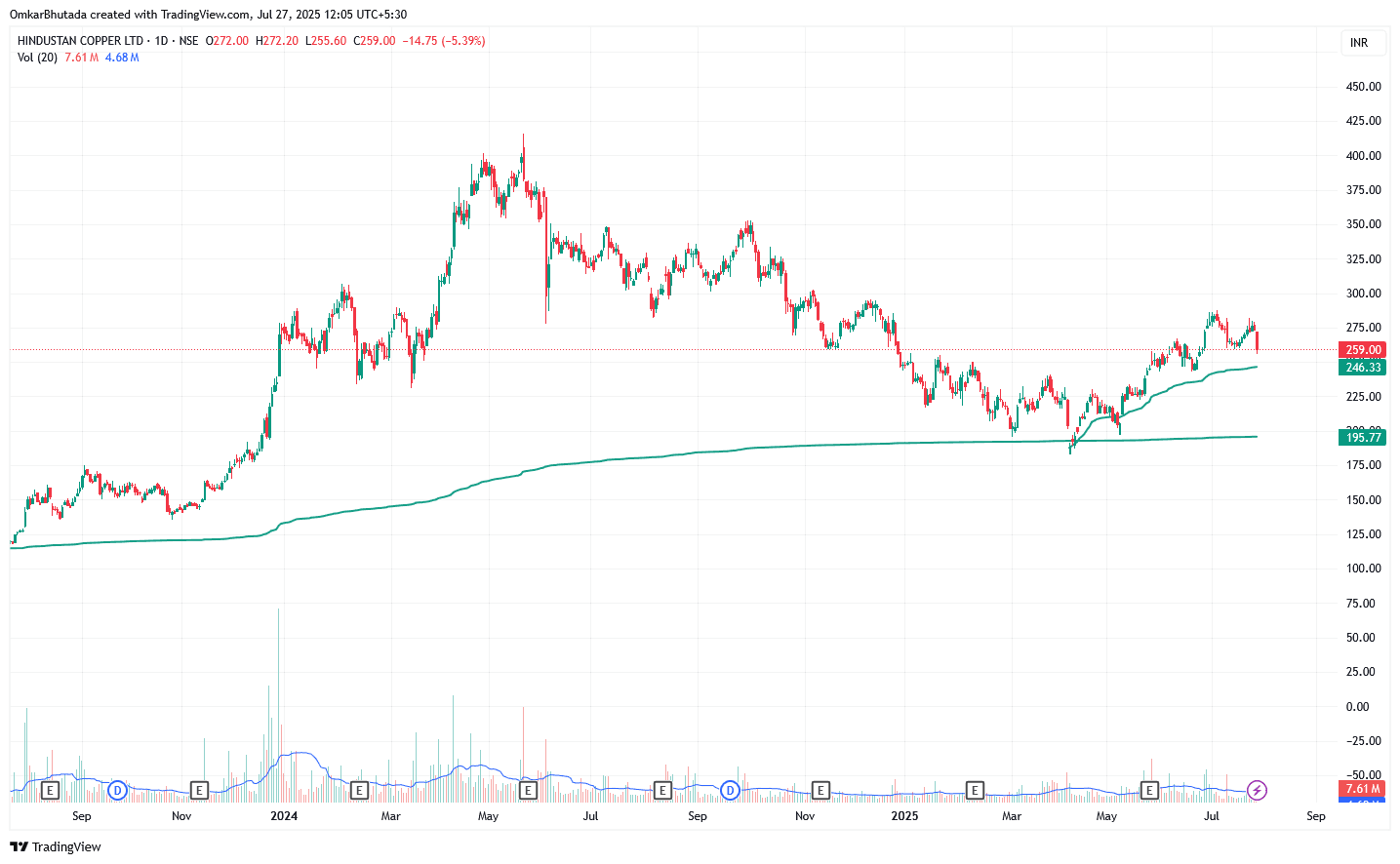Image resolution: width=1400 pixels, height=864 pixels.
Task: Click the 425.00 price axis label
Action: click(x=1363, y=121)
